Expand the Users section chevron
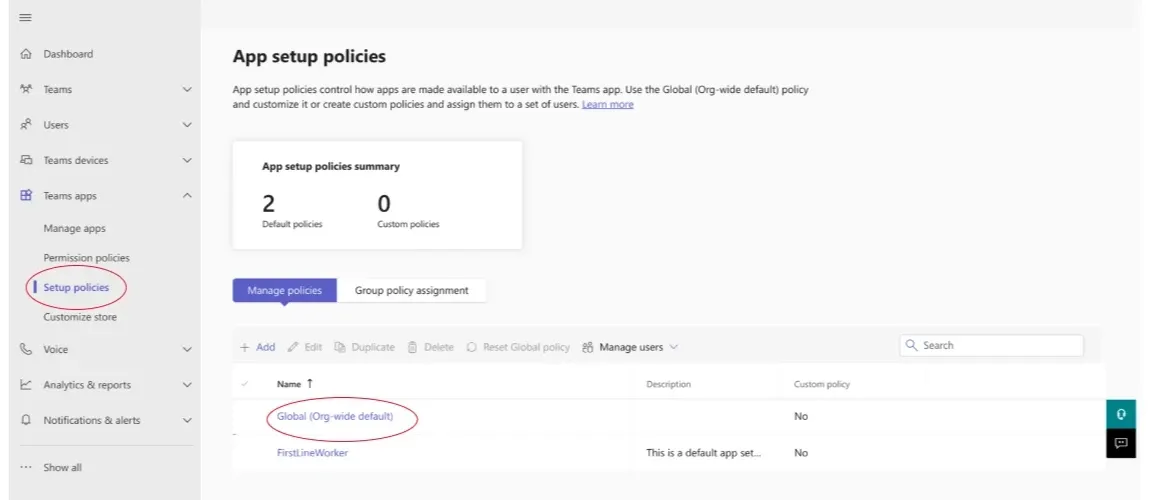 (x=187, y=125)
